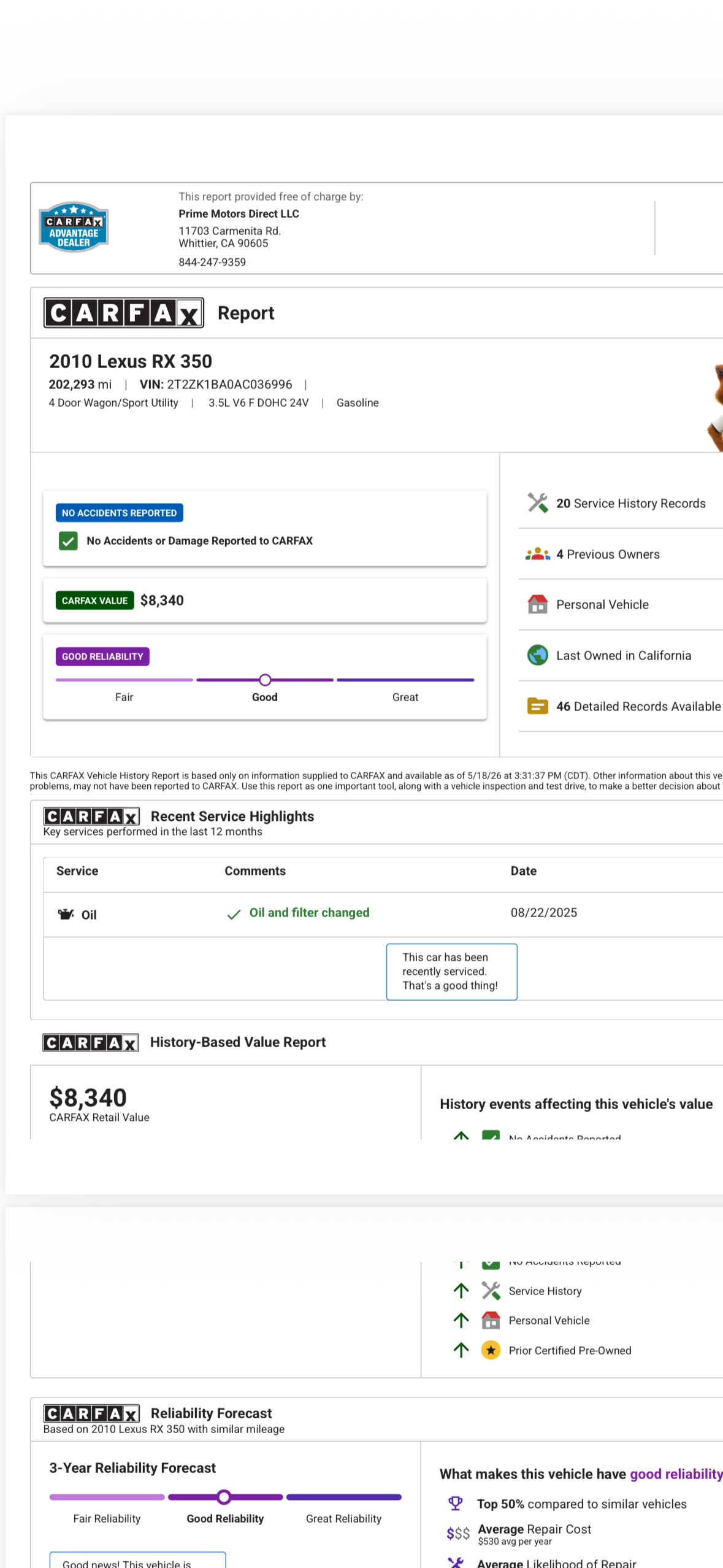The height and width of the screenshot is (1568, 723).
Task: Click the VIN number 2T2ZK1BA0AC036996
Action: (x=229, y=385)
